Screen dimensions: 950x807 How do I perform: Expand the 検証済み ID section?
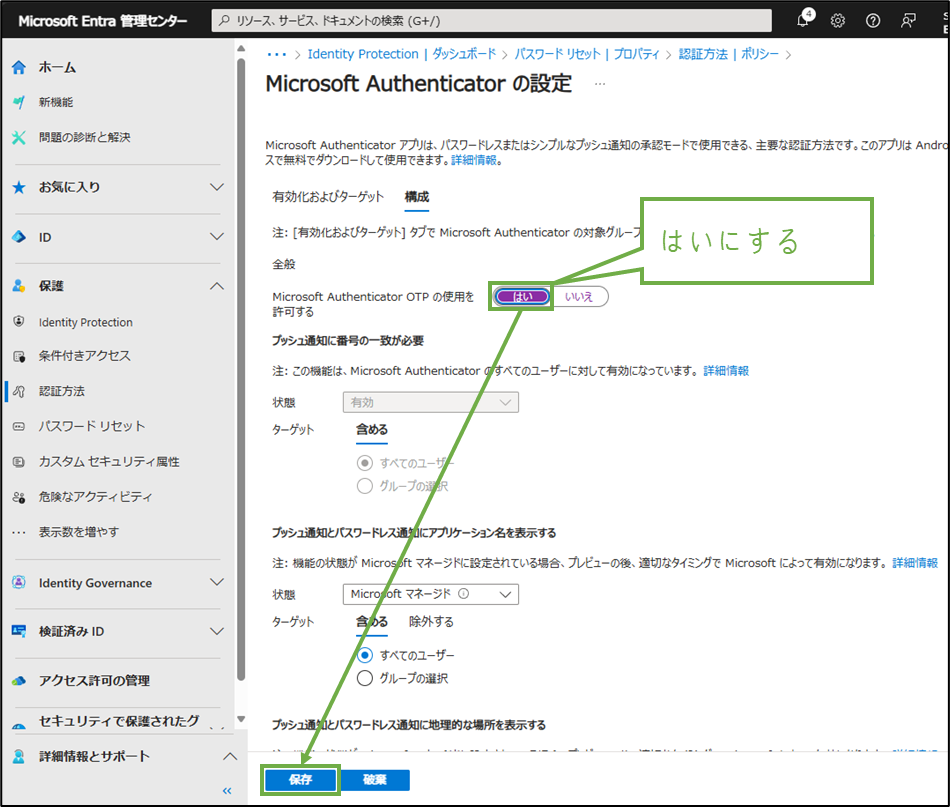click(x=217, y=631)
